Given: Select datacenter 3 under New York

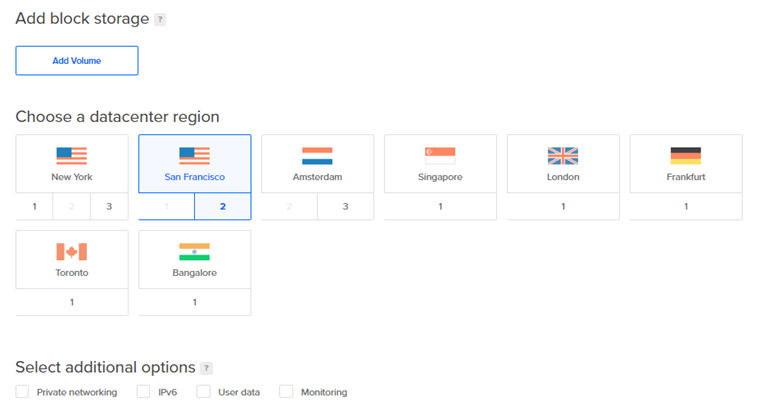Looking at the screenshot, I should (109, 206).
